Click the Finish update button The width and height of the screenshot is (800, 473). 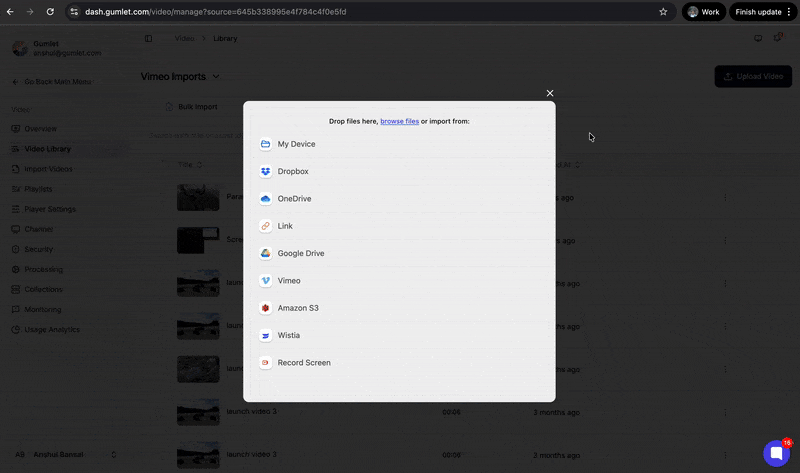click(x=758, y=12)
